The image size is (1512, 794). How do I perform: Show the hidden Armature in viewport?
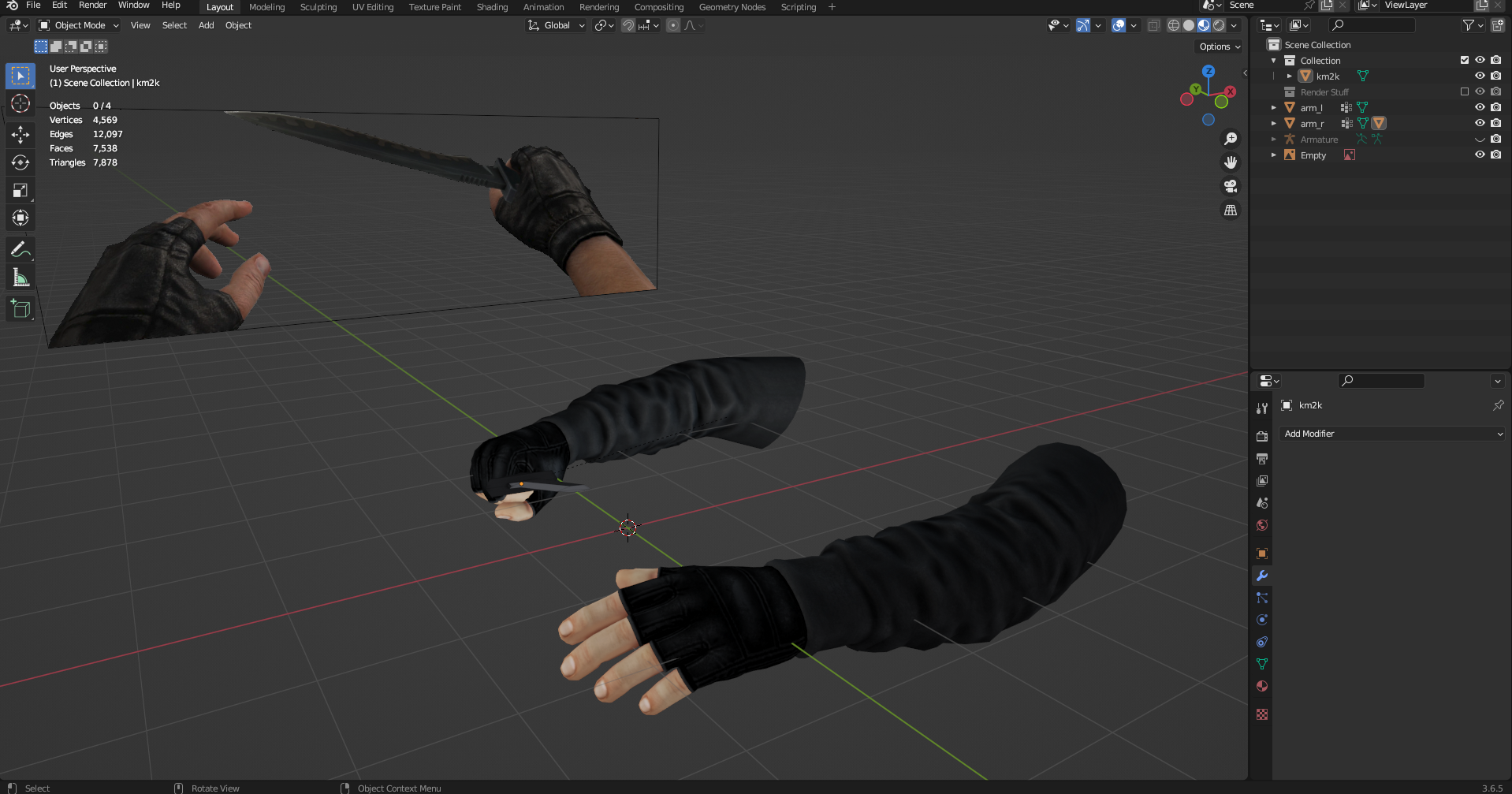click(1480, 140)
